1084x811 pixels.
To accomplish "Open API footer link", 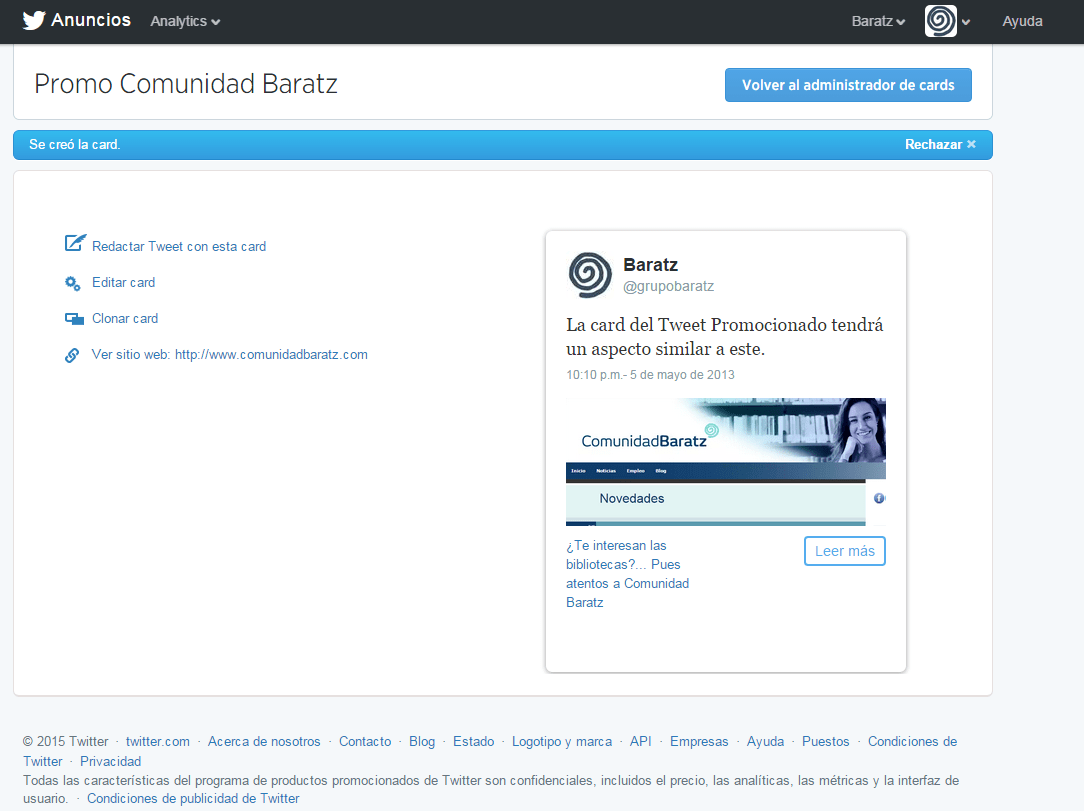I will click(640, 741).
